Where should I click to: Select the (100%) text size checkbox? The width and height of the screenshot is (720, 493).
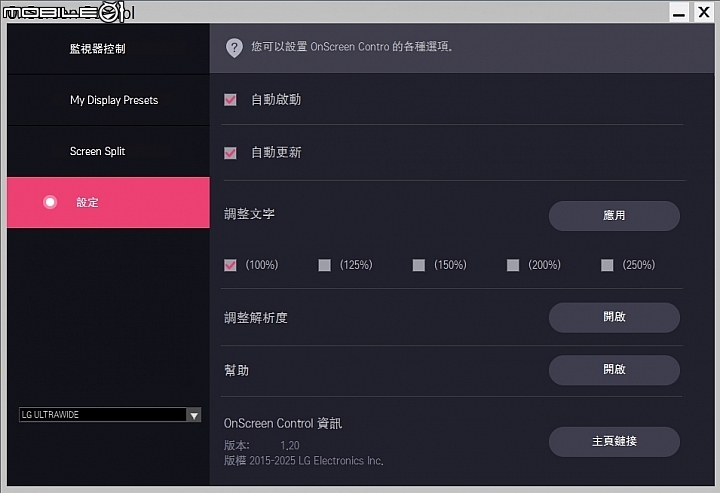click(x=230, y=265)
